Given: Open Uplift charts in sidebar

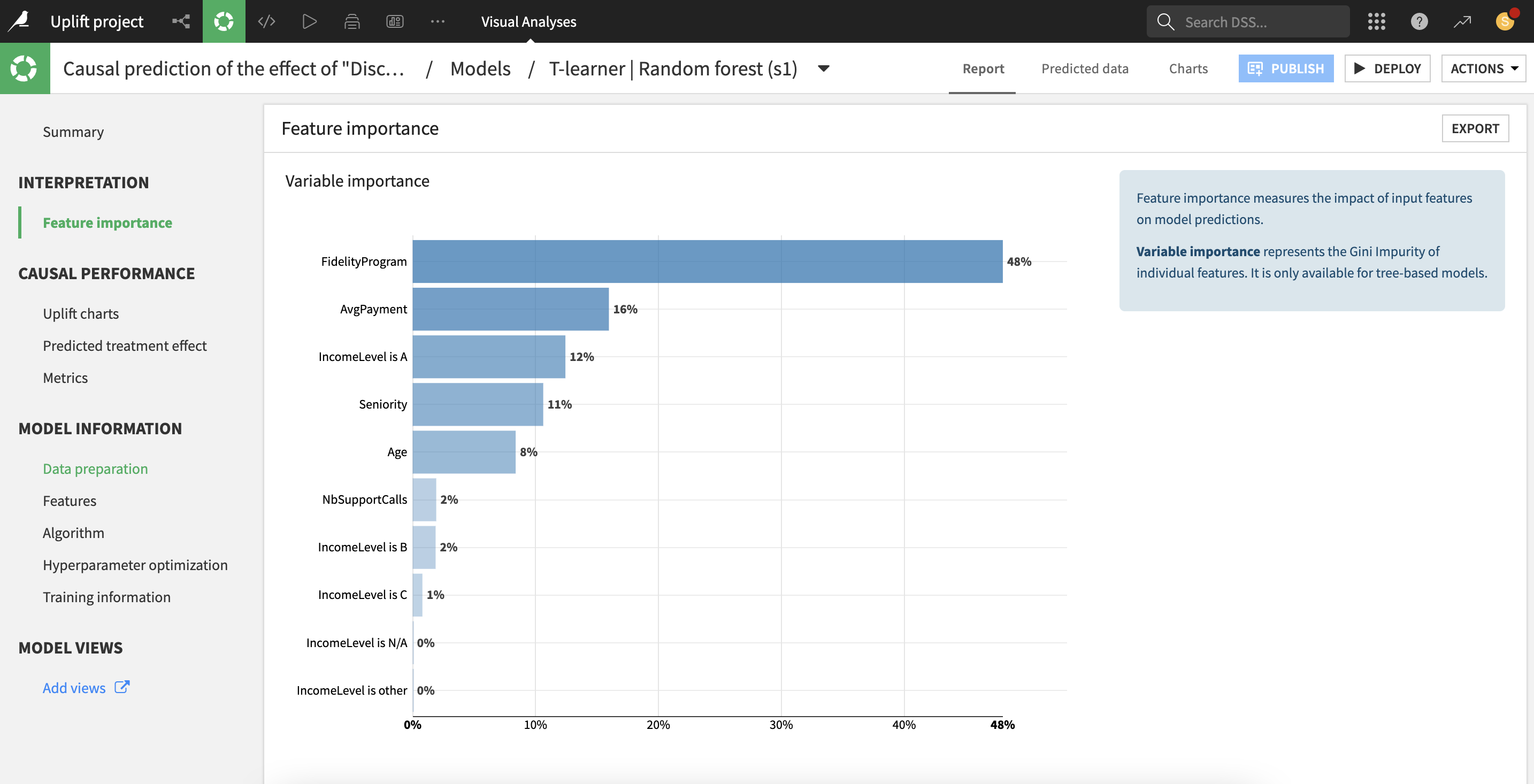Looking at the screenshot, I should (x=80, y=313).
